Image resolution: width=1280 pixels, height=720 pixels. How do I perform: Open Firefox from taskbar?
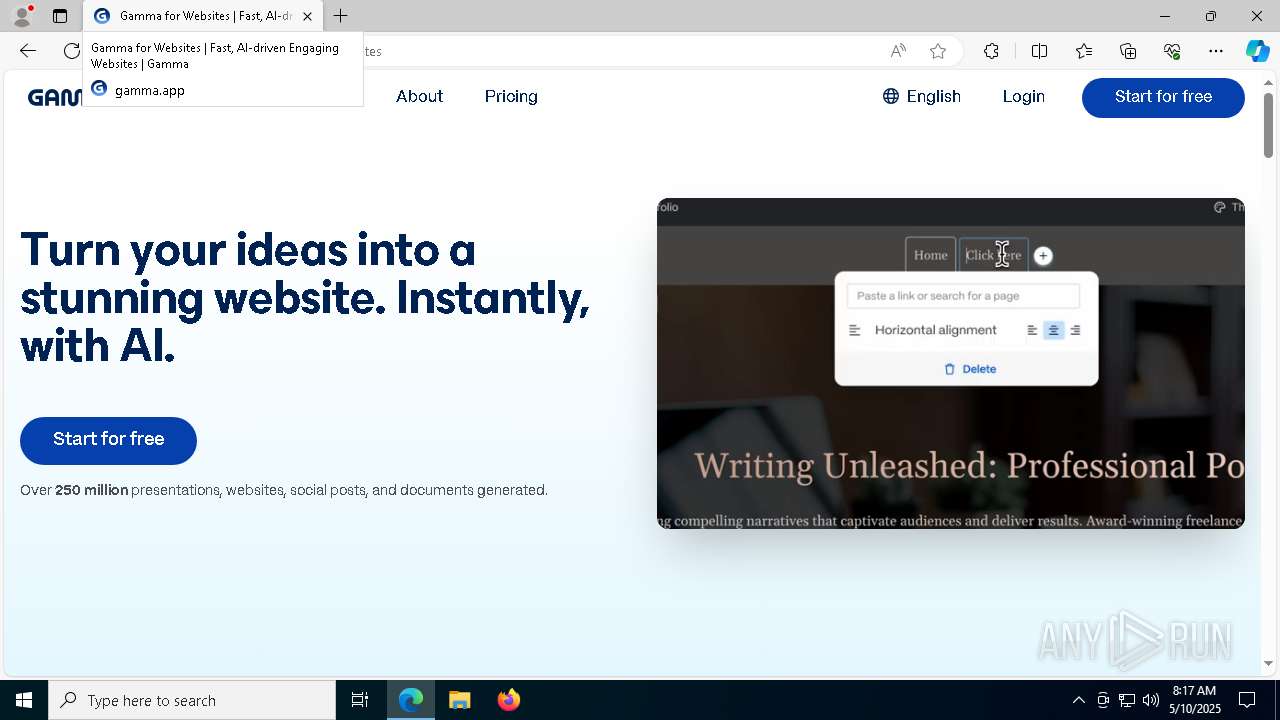click(509, 700)
